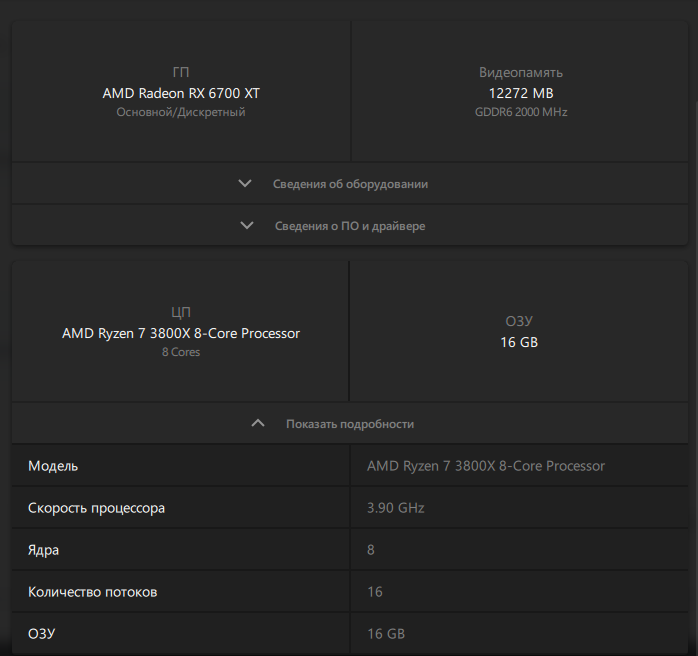
Task: Collapse details via Показать подробности text
Action: pyautogui.click(x=350, y=424)
